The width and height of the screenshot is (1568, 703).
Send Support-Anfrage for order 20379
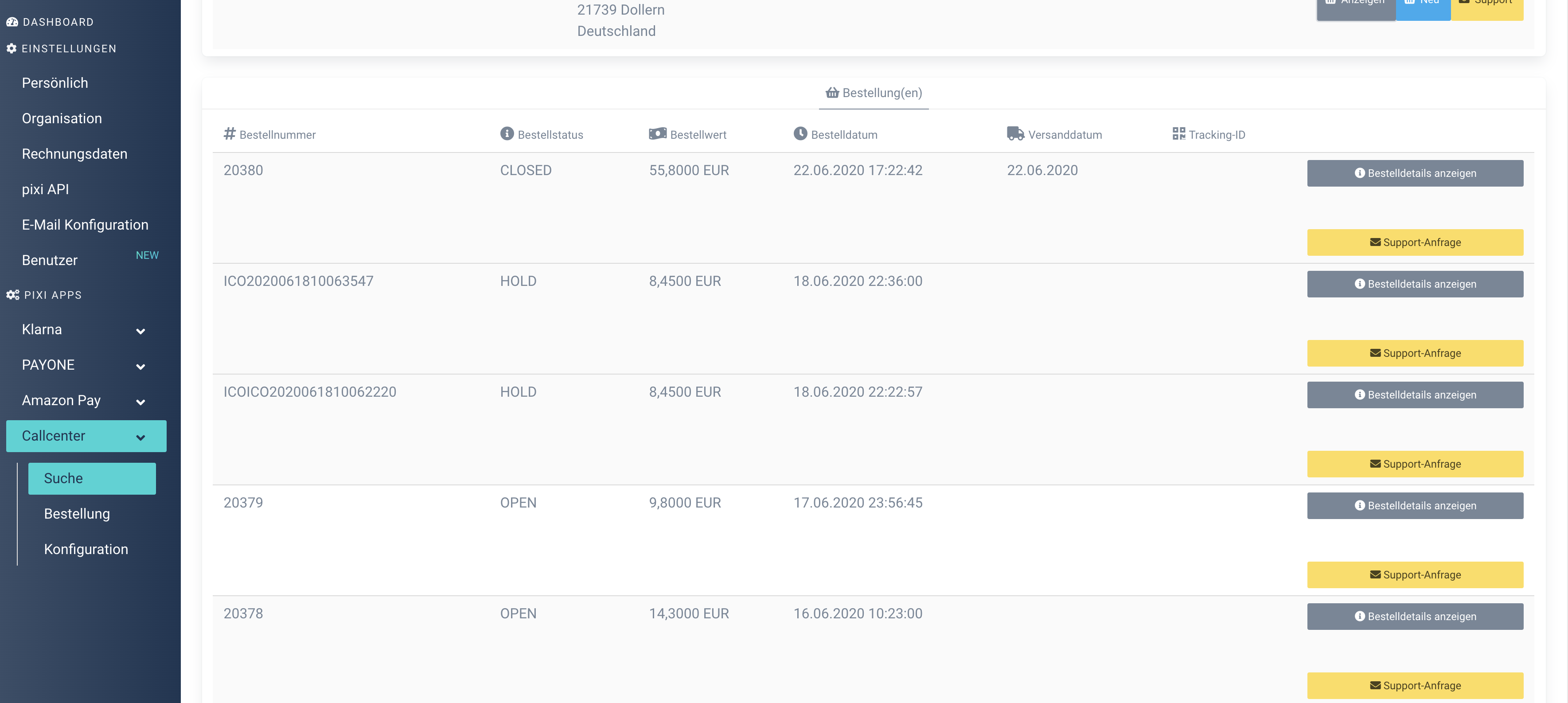(x=1415, y=574)
